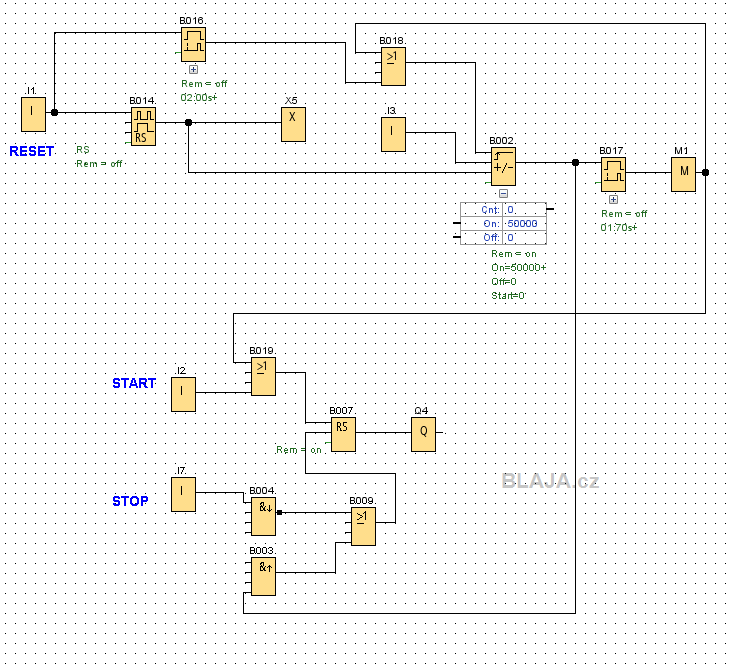Click the B004 NAND edge block

(263, 516)
